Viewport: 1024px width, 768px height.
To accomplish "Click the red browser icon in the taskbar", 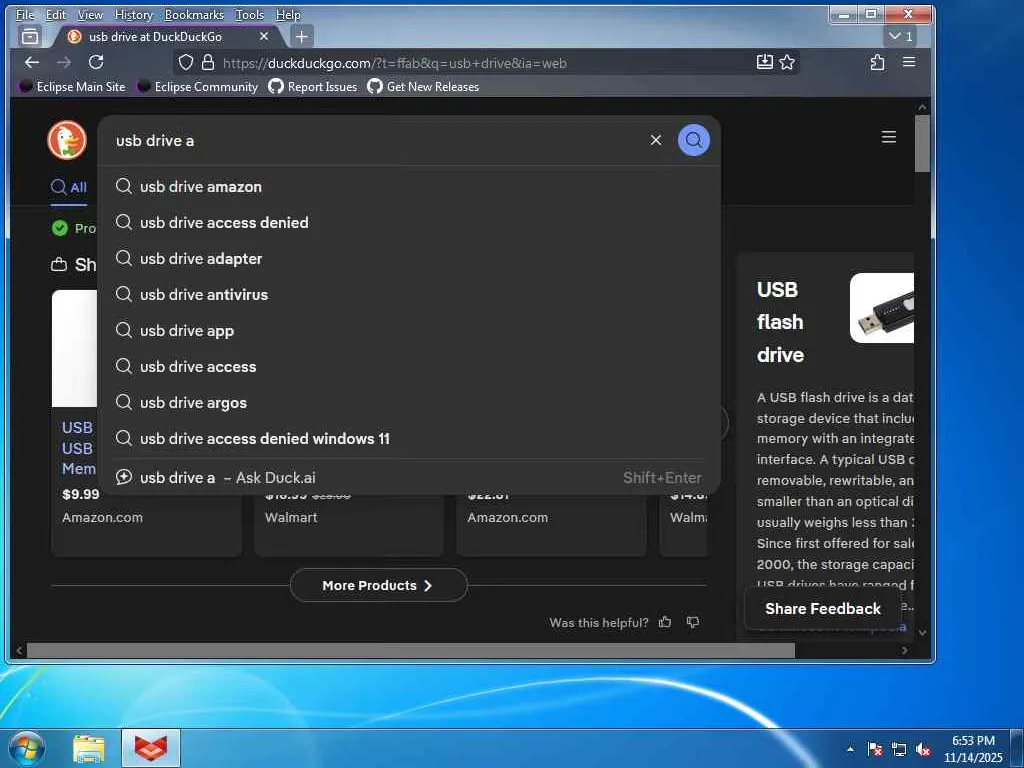I will point(151,748).
